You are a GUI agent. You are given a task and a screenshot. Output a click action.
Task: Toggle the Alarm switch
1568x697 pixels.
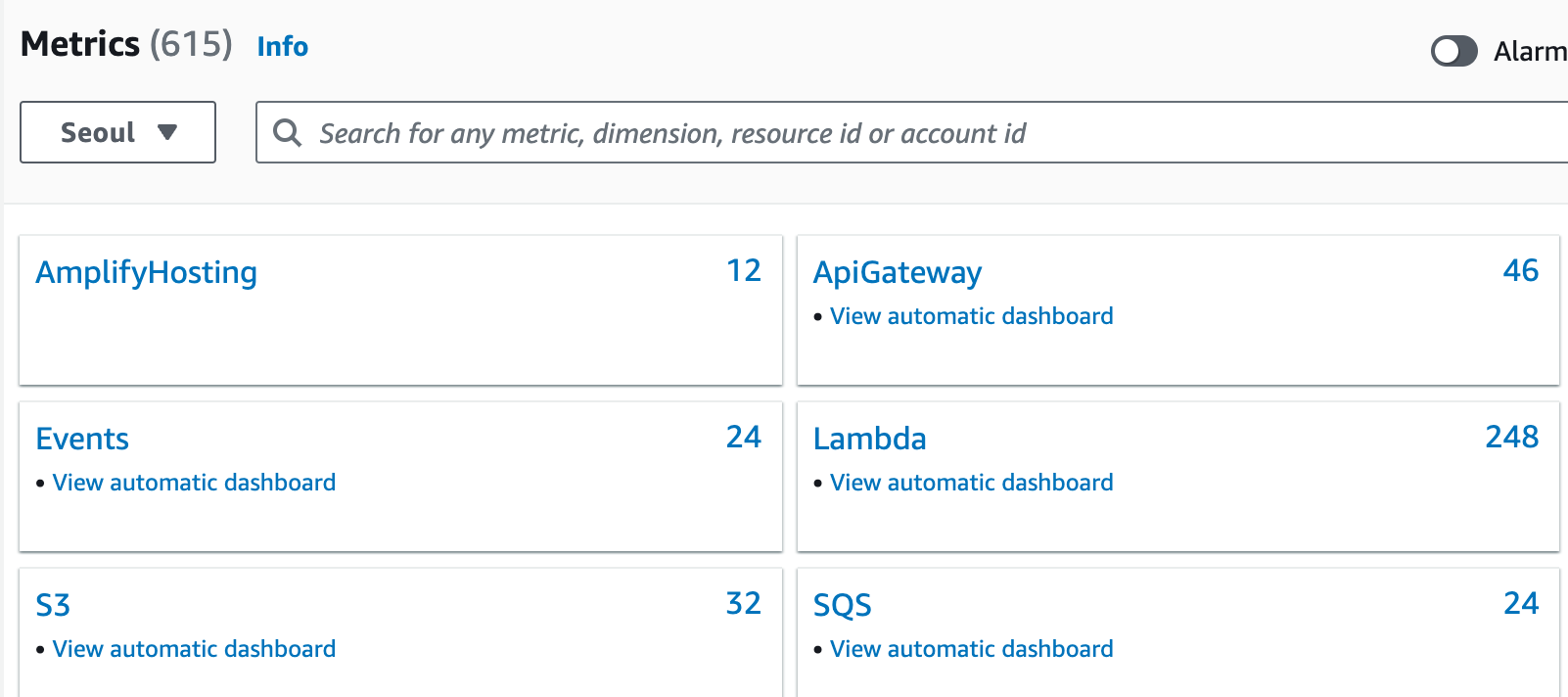click(1454, 51)
